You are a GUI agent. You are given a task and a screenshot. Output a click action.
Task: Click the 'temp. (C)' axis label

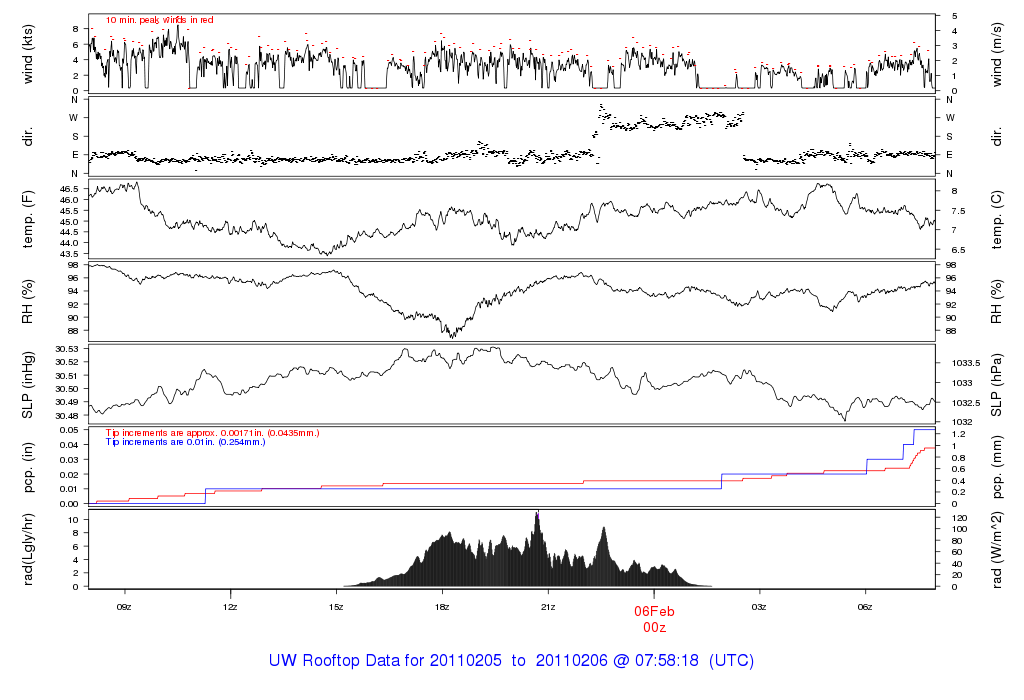[x=997, y=220]
